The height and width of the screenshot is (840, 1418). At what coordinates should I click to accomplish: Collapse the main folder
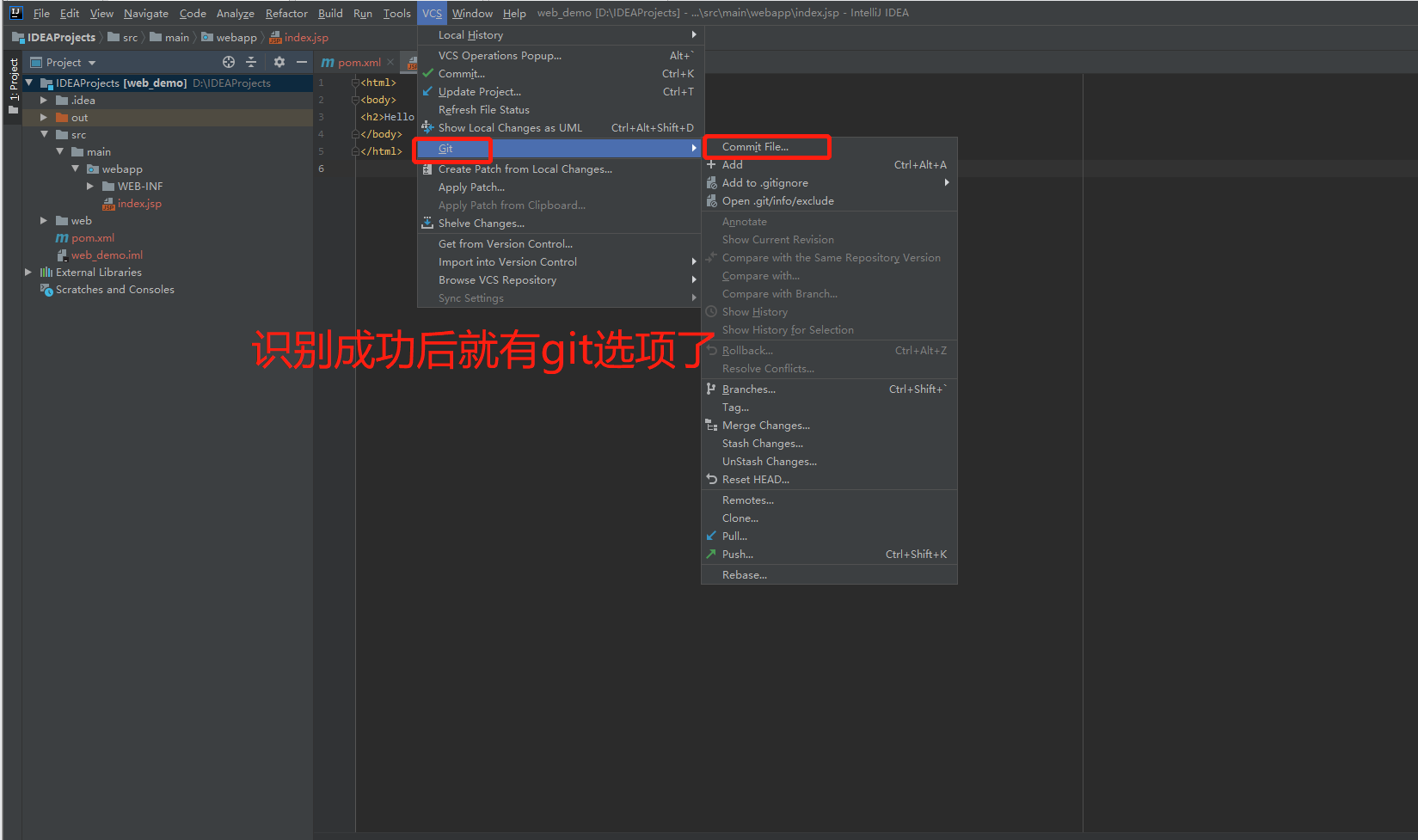coord(59,151)
